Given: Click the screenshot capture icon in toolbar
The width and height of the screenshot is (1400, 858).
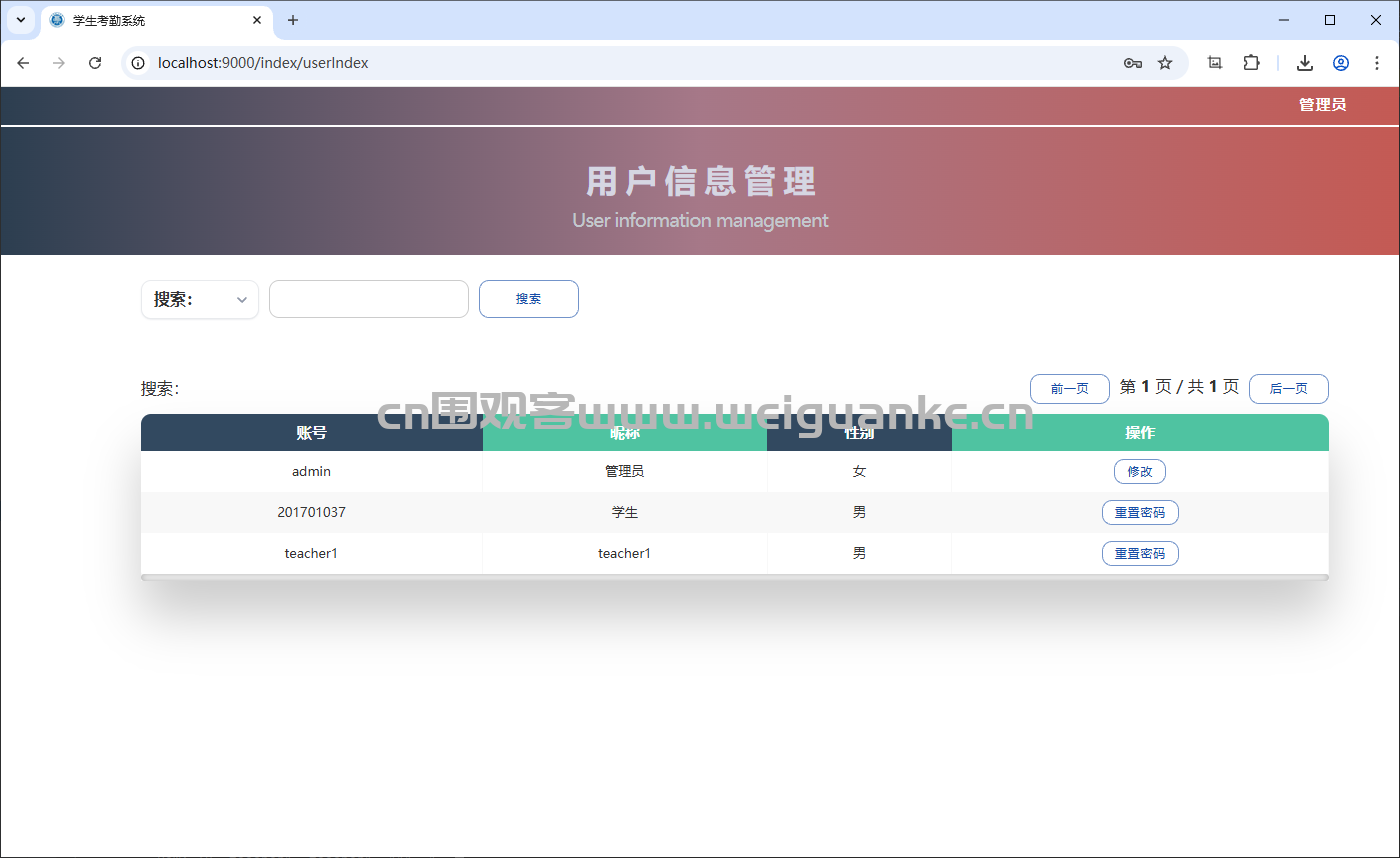Looking at the screenshot, I should (x=1215, y=63).
